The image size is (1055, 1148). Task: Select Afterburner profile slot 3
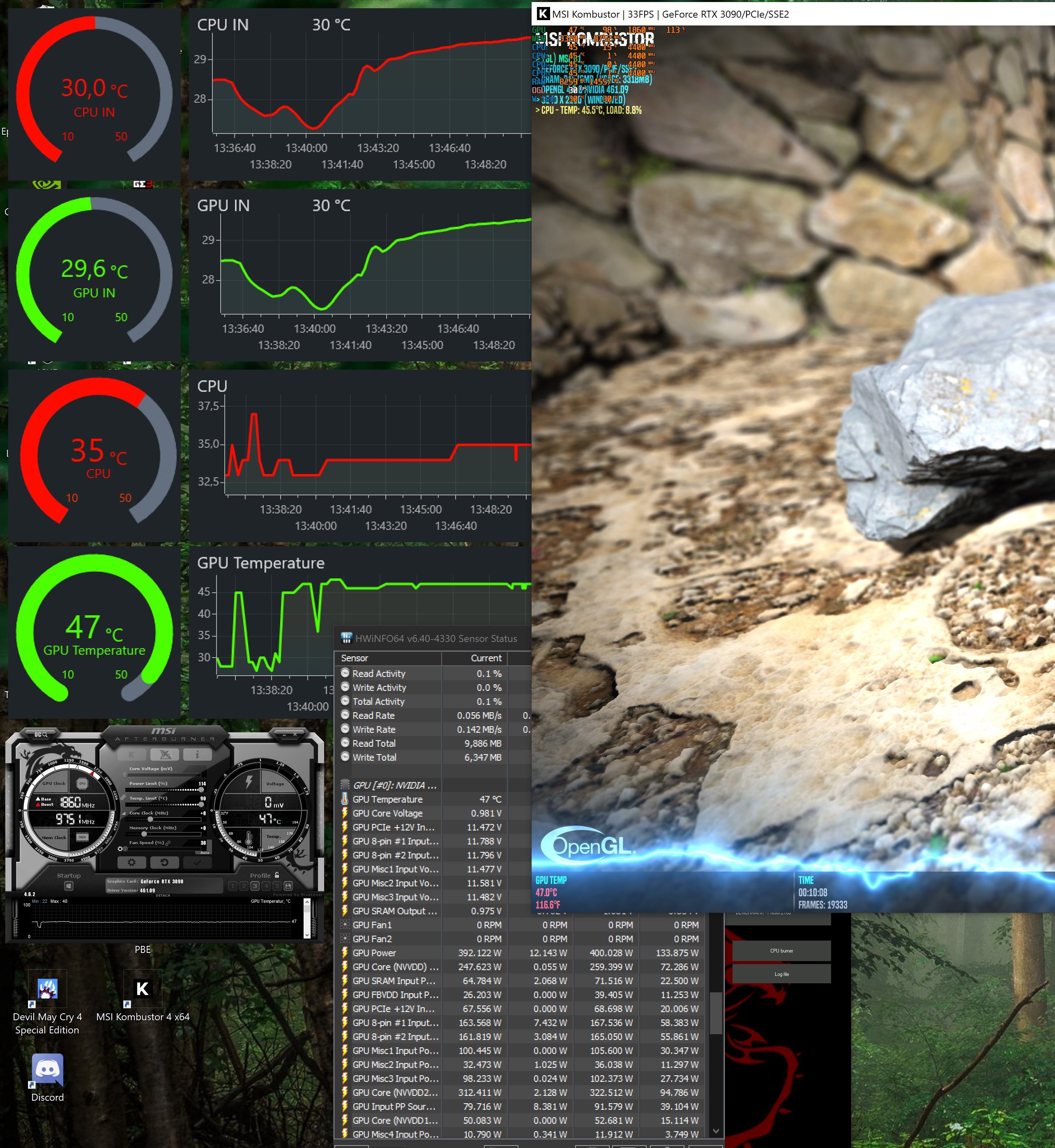click(255, 886)
